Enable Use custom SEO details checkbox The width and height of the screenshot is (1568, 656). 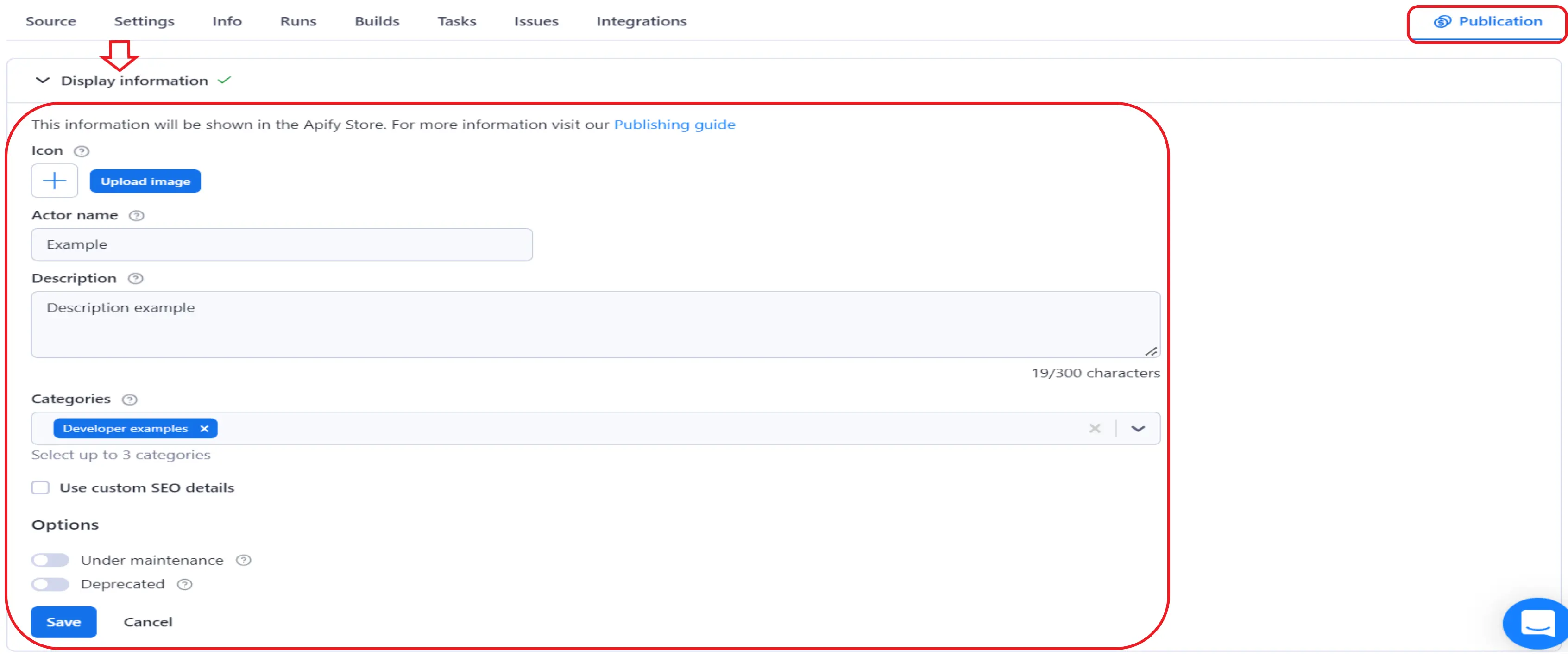pyautogui.click(x=41, y=488)
